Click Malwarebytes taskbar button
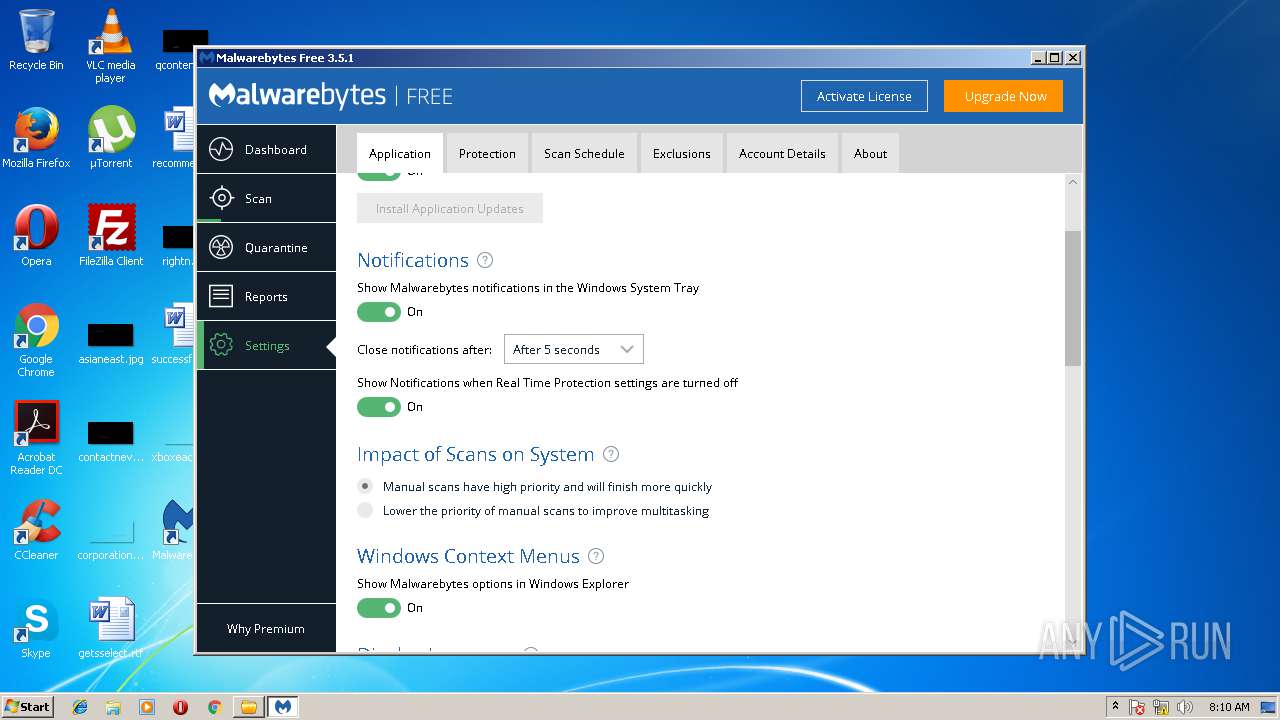Screen dimensions: 1280x720 (x=283, y=707)
